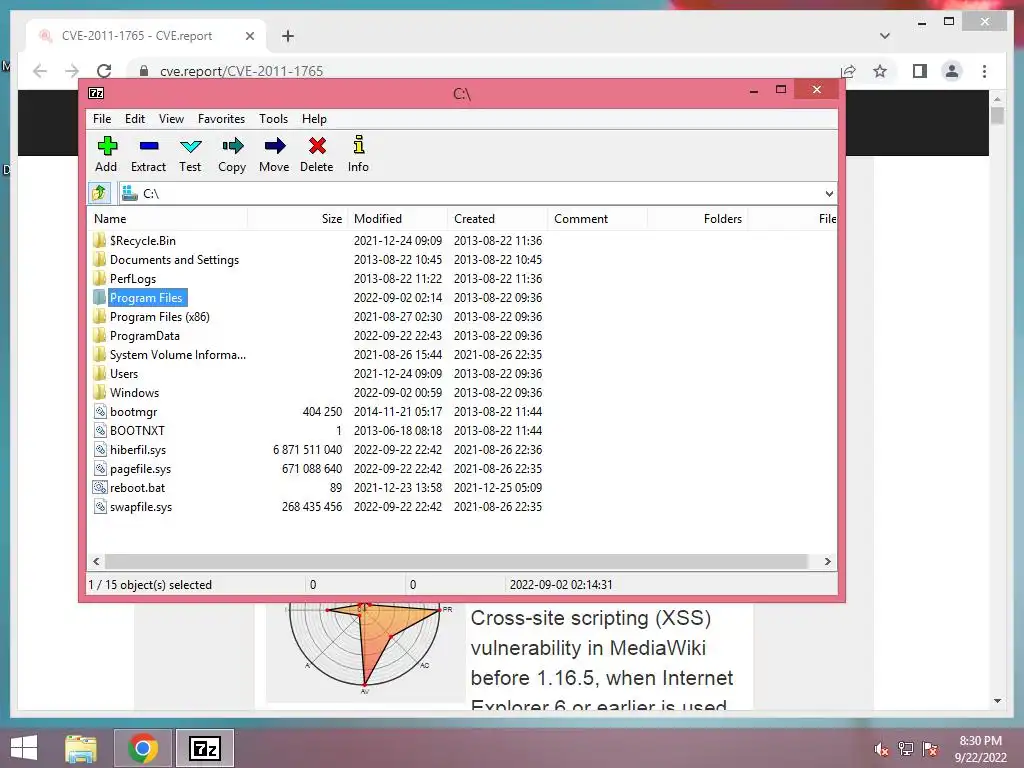
Task: Sort by the Created column header
Action: (498, 219)
